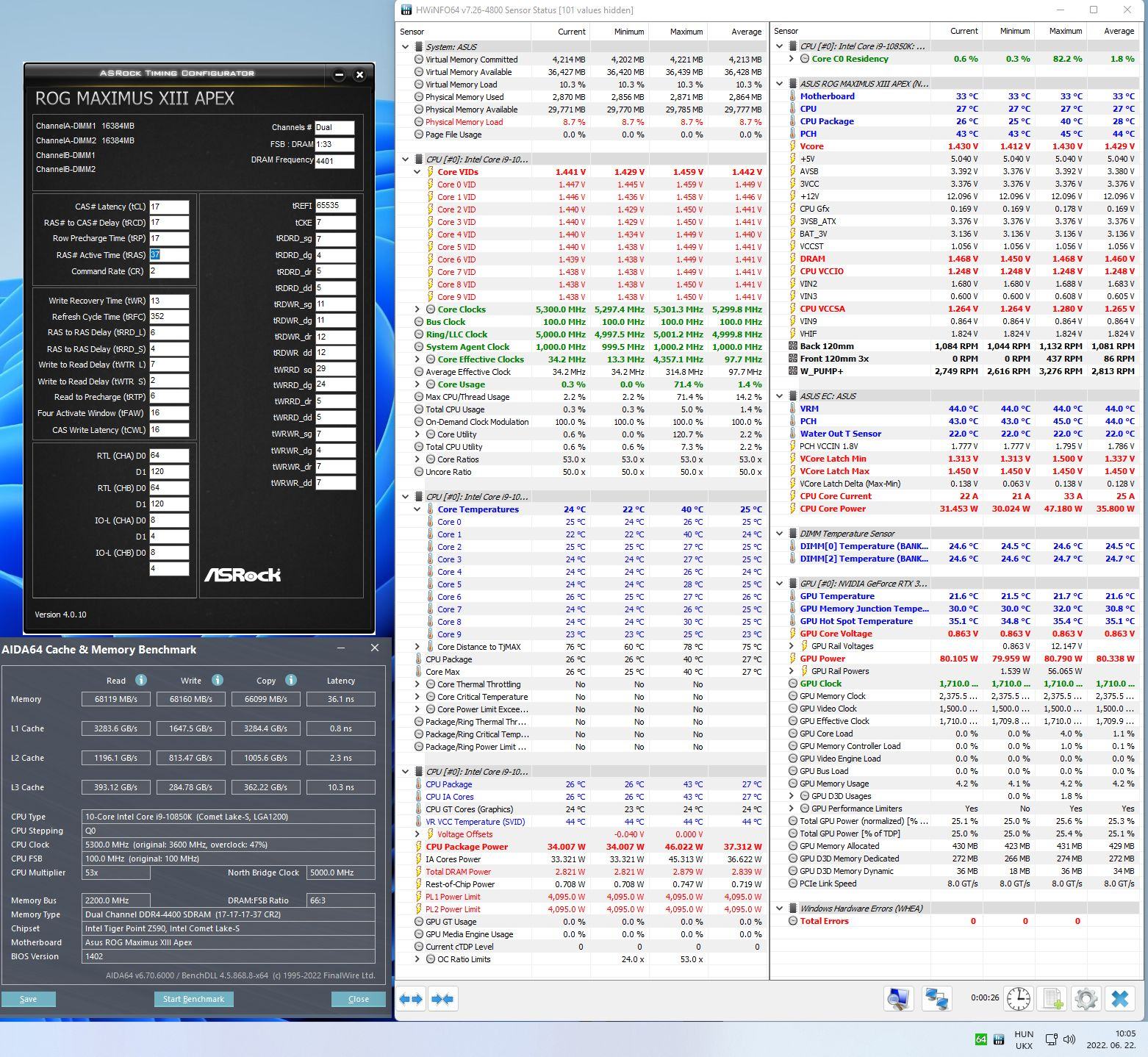Open the HWiNFO monitor magnifier summary icon
Viewport: 1148px width, 1057px height.
coord(898,998)
